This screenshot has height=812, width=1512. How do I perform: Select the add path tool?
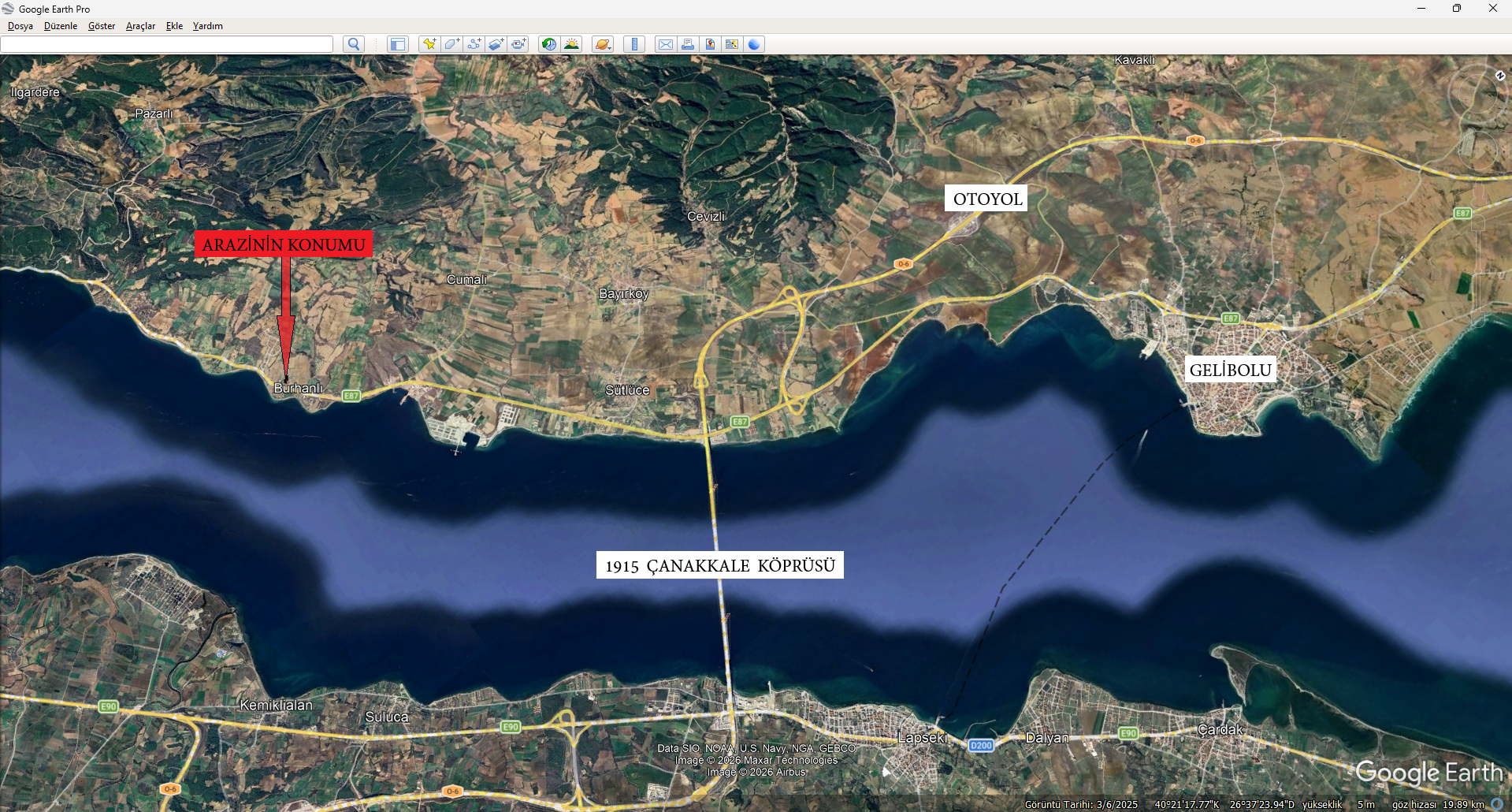coord(474,44)
